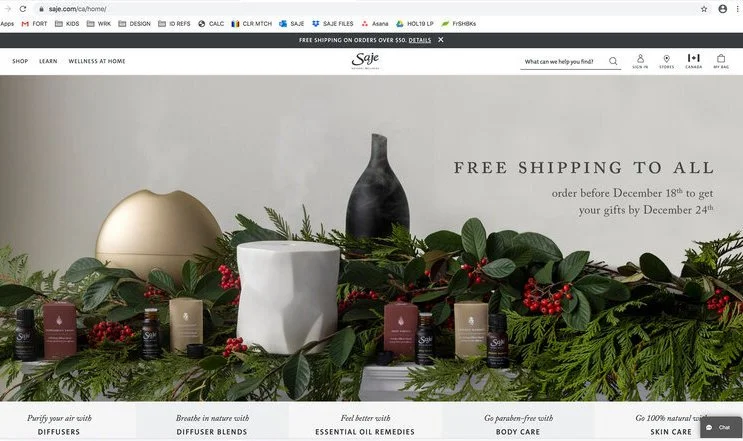The image size is (743, 441).
Task: Open the Diffuser Blends category tile
Action: (212, 424)
